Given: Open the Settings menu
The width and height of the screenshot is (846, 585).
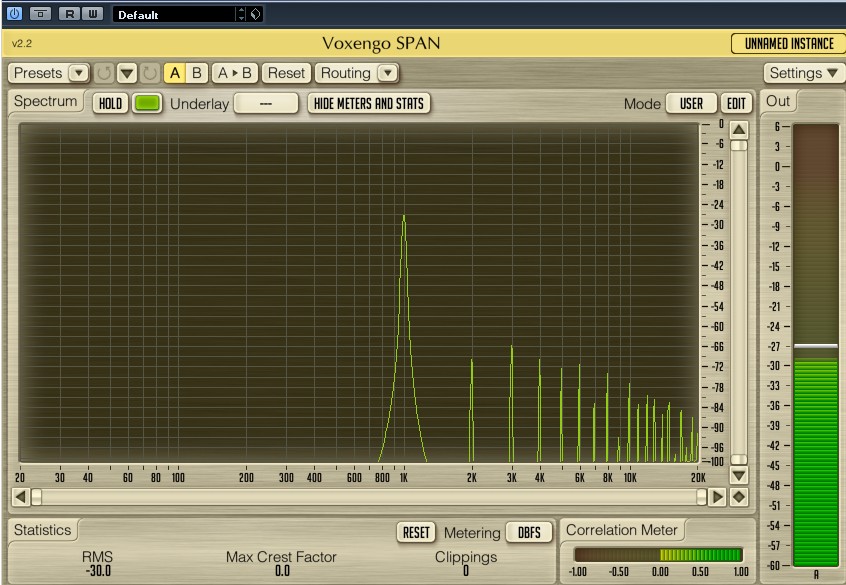Looking at the screenshot, I should pos(802,73).
